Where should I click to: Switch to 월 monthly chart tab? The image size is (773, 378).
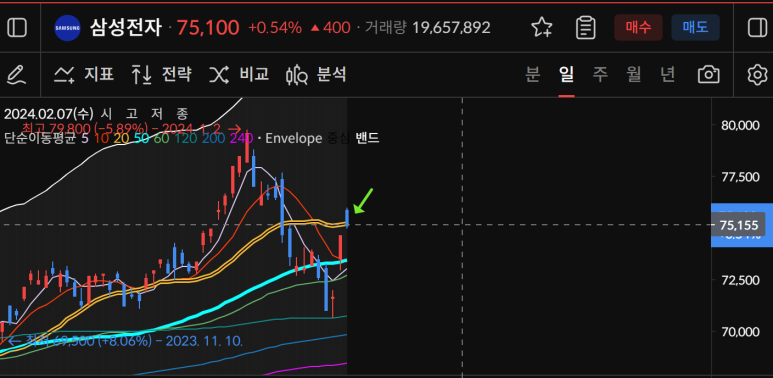(633, 74)
